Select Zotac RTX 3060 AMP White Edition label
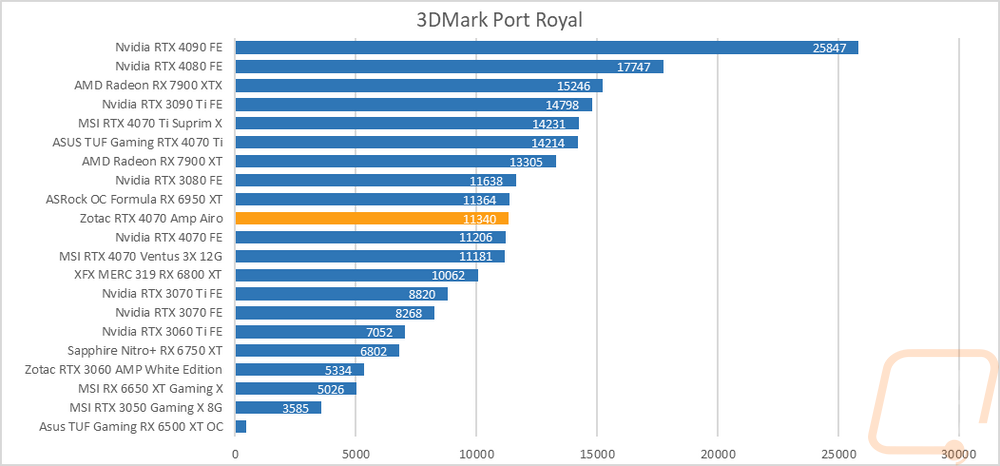The height and width of the screenshot is (466, 1000). point(124,370)
